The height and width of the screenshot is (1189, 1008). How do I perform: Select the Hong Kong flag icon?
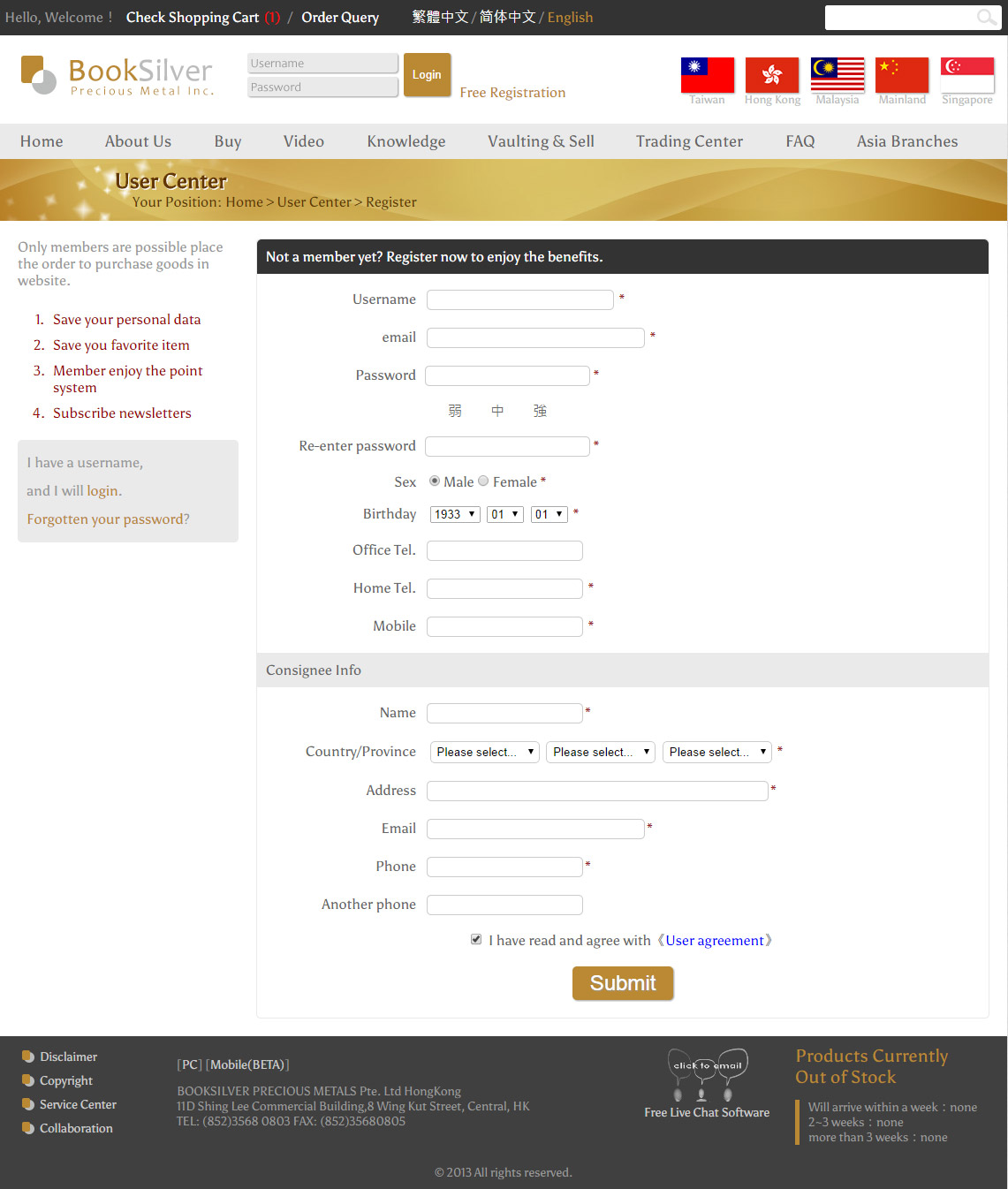point(772,75)
